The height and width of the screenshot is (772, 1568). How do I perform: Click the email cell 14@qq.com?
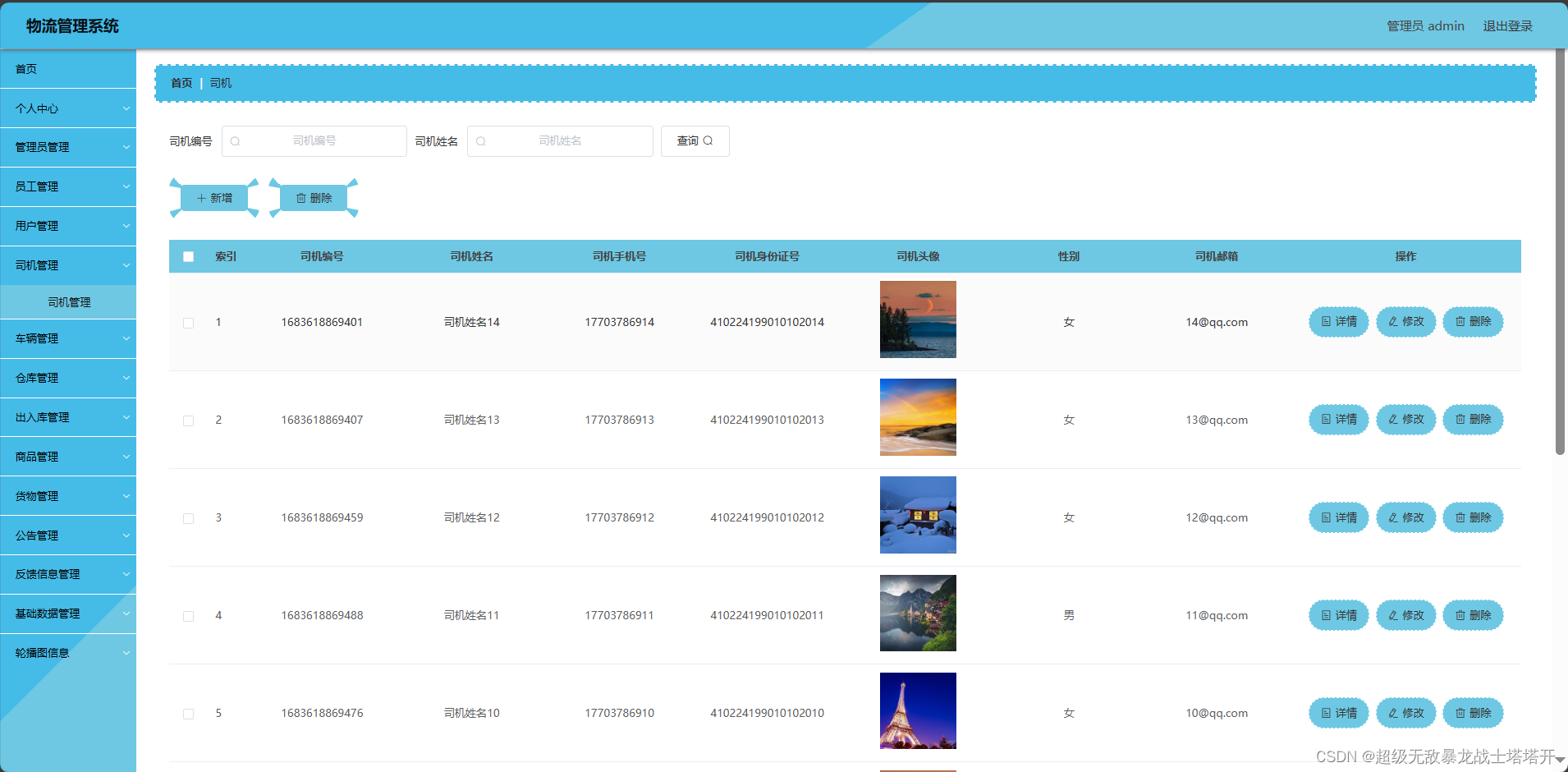coord(1217,322)
